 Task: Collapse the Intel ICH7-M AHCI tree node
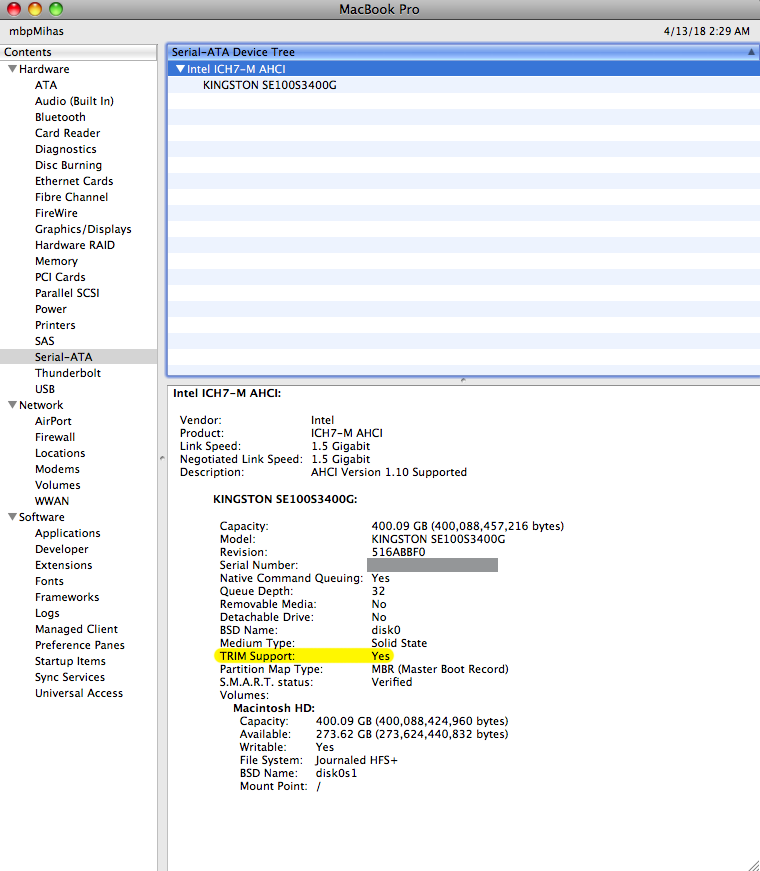[180, 69]
